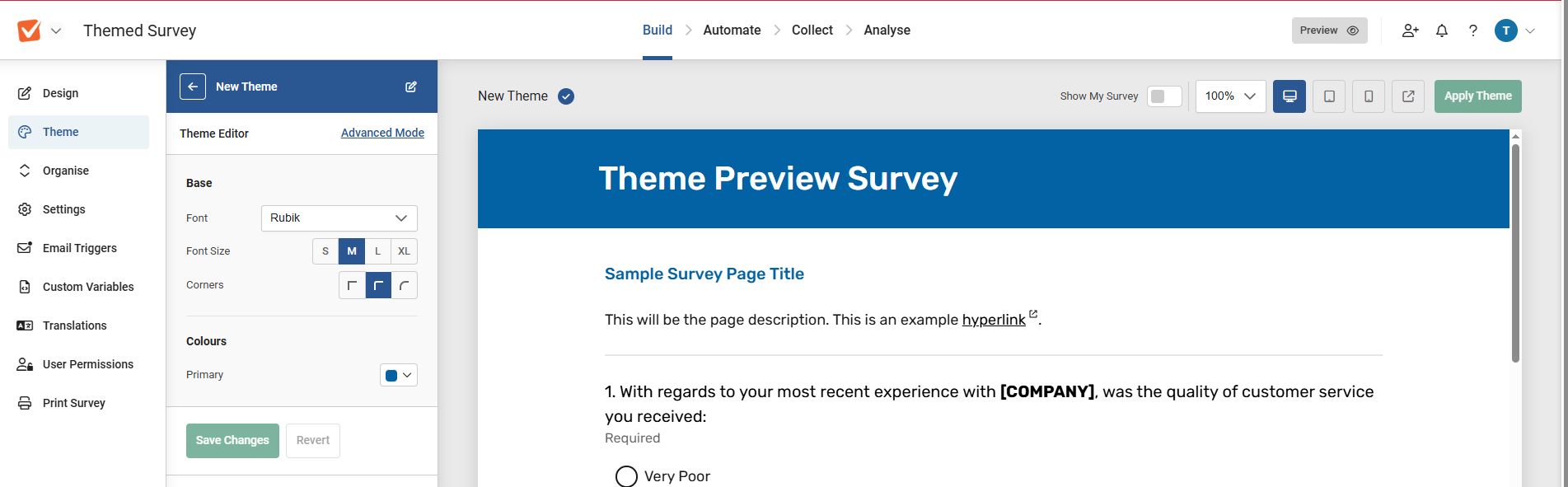Click the edit theme name pencil icon

point(411,87)
